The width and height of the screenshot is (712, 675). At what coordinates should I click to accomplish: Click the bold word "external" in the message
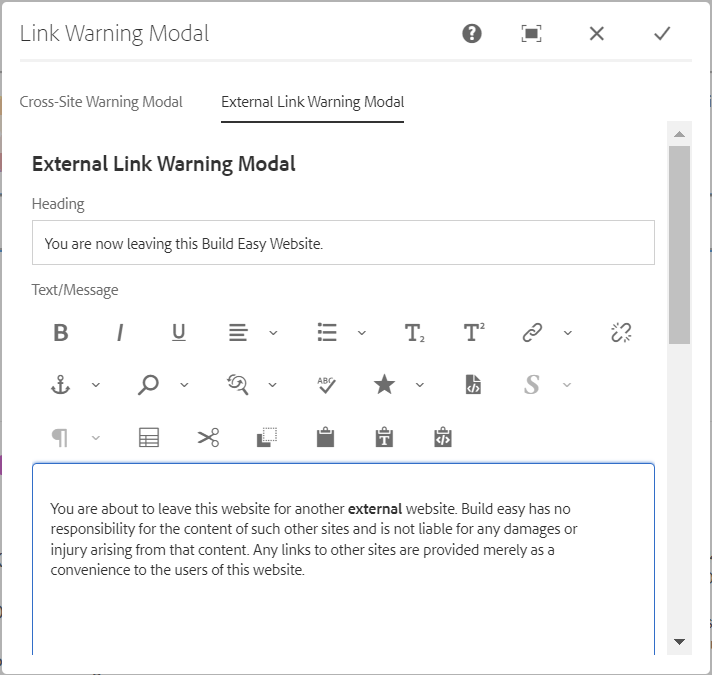coord(375,509)
